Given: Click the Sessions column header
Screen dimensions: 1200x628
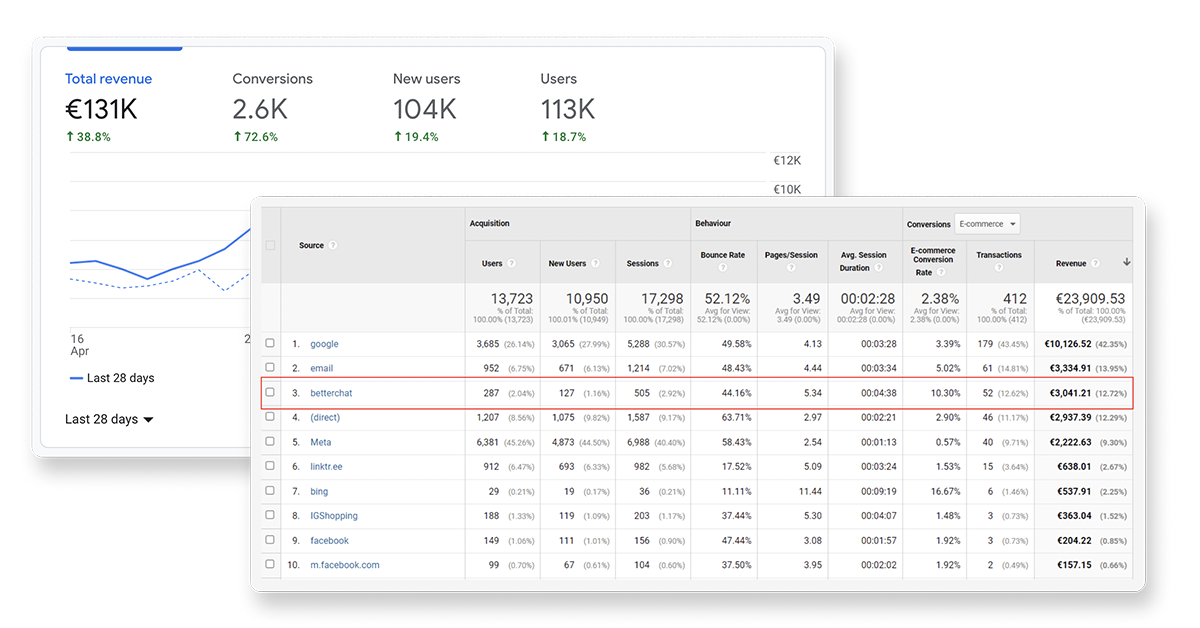Looking at the screenshot, I should 643,264.
